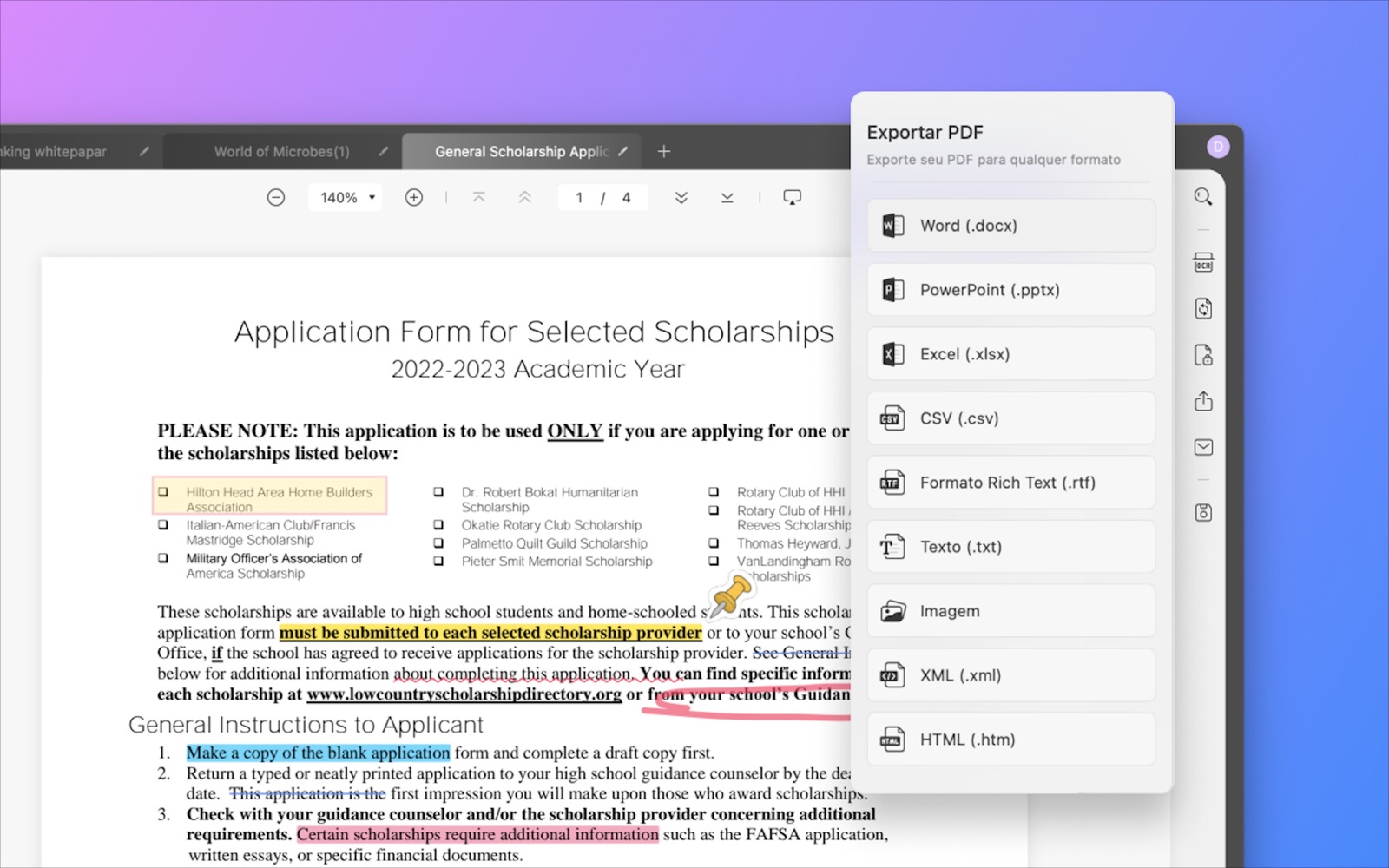Screen dimensions: 1389x868
Task: Run OCR text recognition from the sidebar
Action: 1203,263
